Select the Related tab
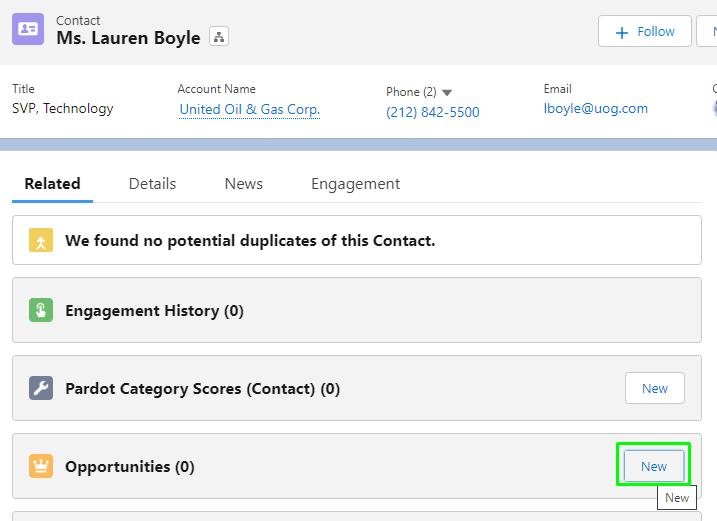The height and width of the screenshot is (521, 717). (x=53, y=184)
